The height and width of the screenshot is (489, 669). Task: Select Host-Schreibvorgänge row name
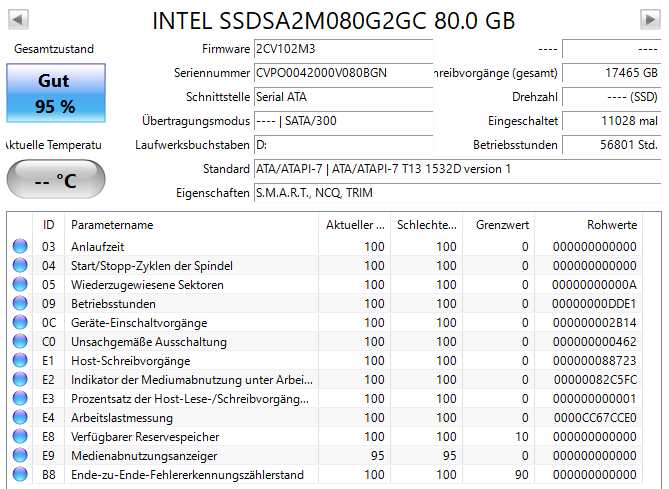[x=131, y=361]
